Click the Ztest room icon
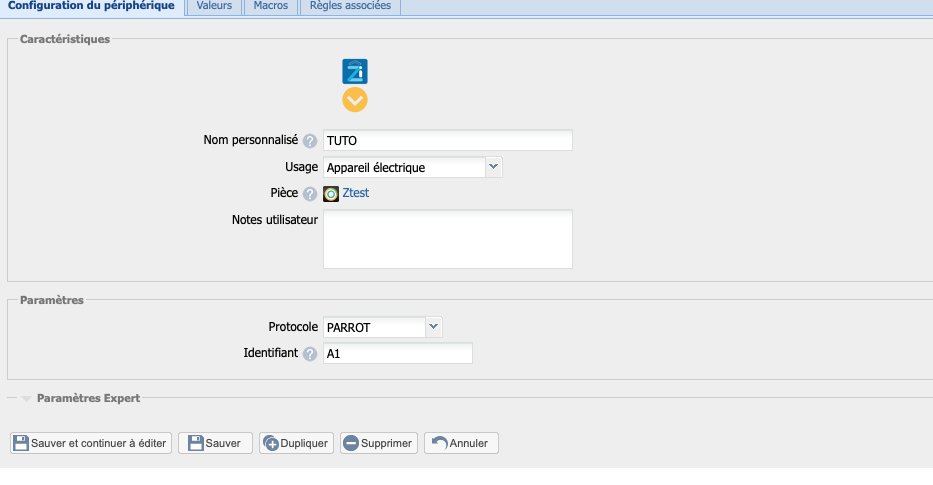The height and width of the screenshot is (485, 933). (331, 194)
